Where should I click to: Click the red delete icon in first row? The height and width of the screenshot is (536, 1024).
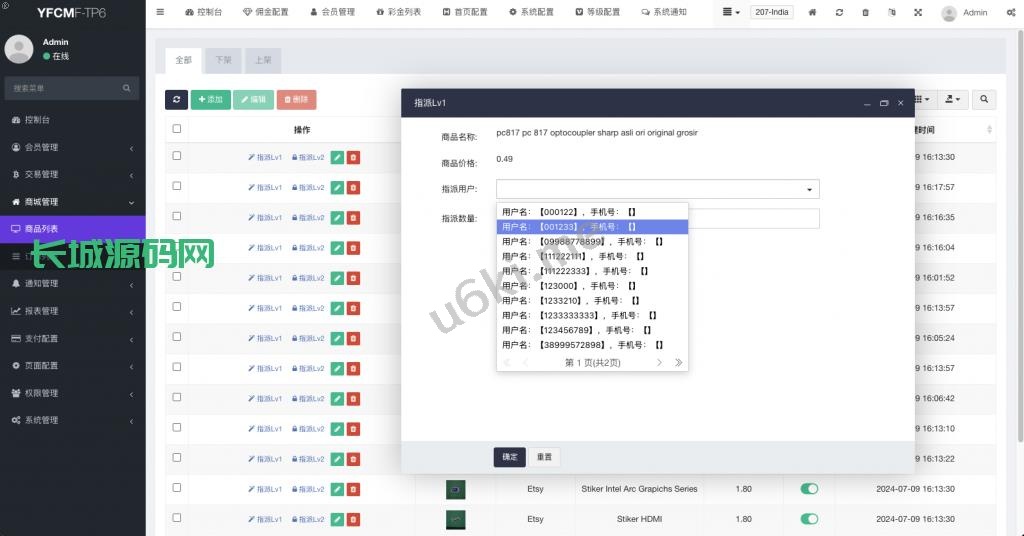tap(353, 157)
